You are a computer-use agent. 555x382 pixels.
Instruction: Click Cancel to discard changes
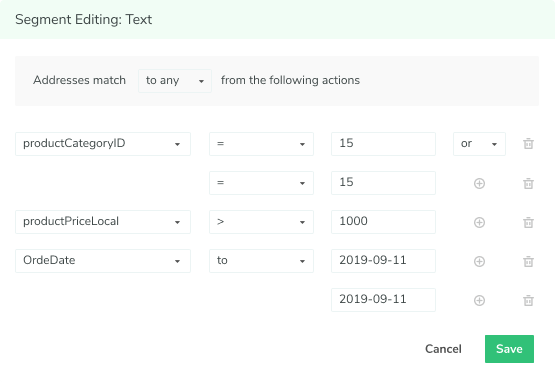pos(443,349)
